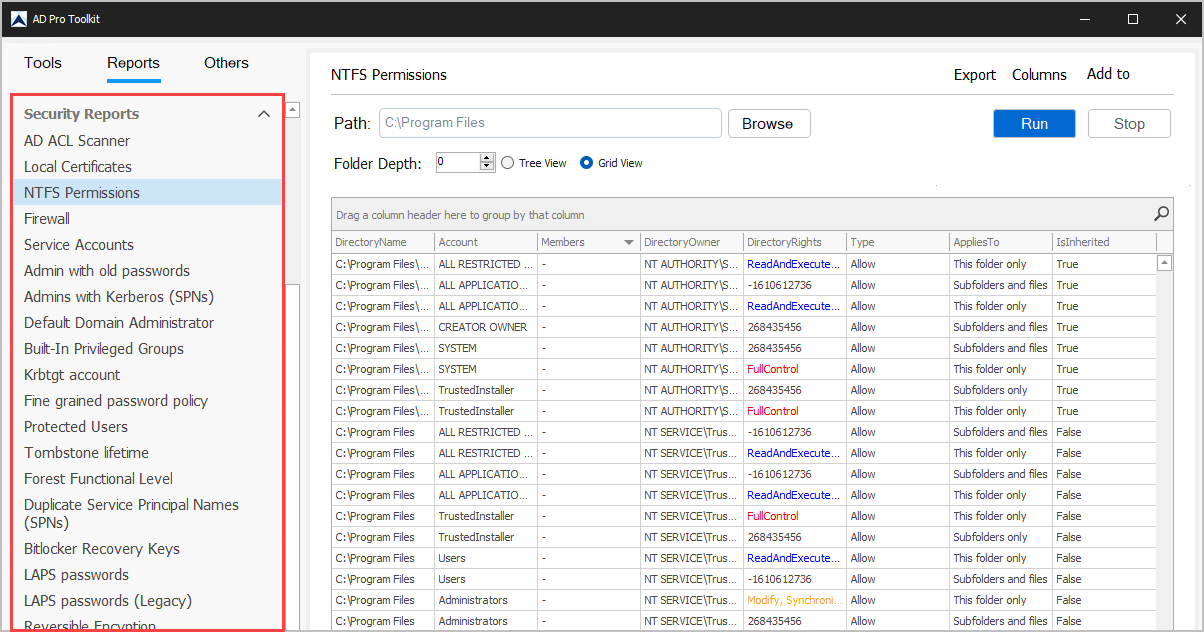This screenshot has height=632, width=1204.
Task: Click Export in the top bar
Action: (974, 74)
